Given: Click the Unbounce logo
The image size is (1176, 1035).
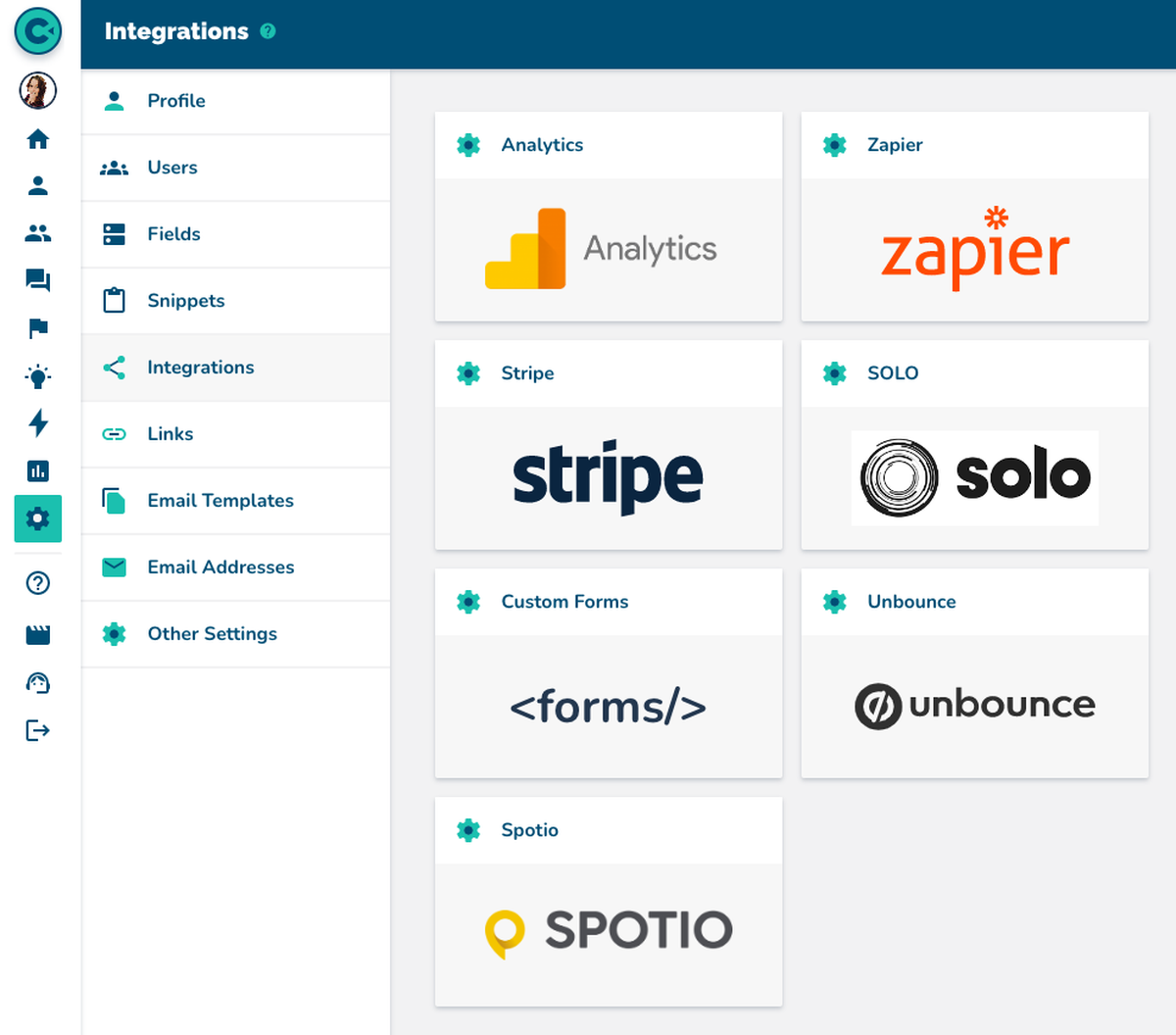Looking at the screenshot, I should 975,706.
